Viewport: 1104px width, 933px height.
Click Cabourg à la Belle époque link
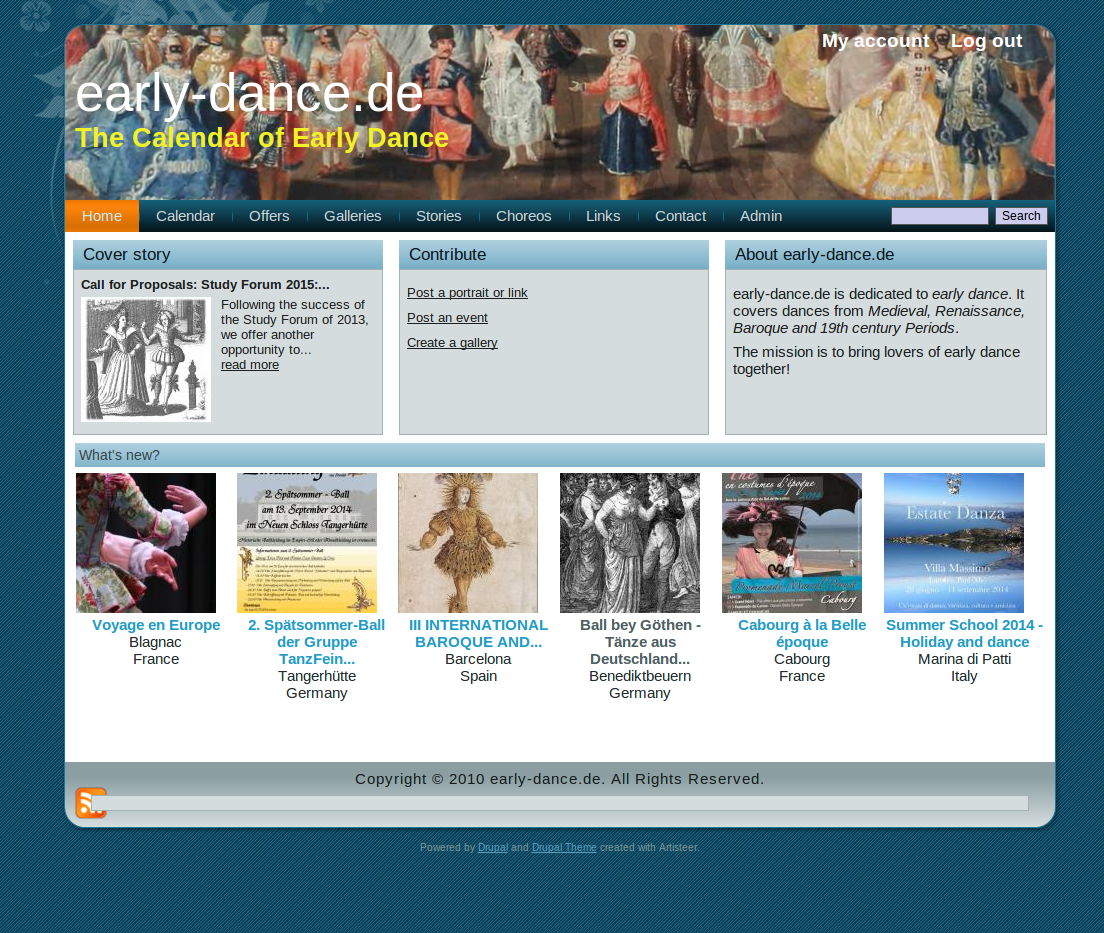[802, 634]
